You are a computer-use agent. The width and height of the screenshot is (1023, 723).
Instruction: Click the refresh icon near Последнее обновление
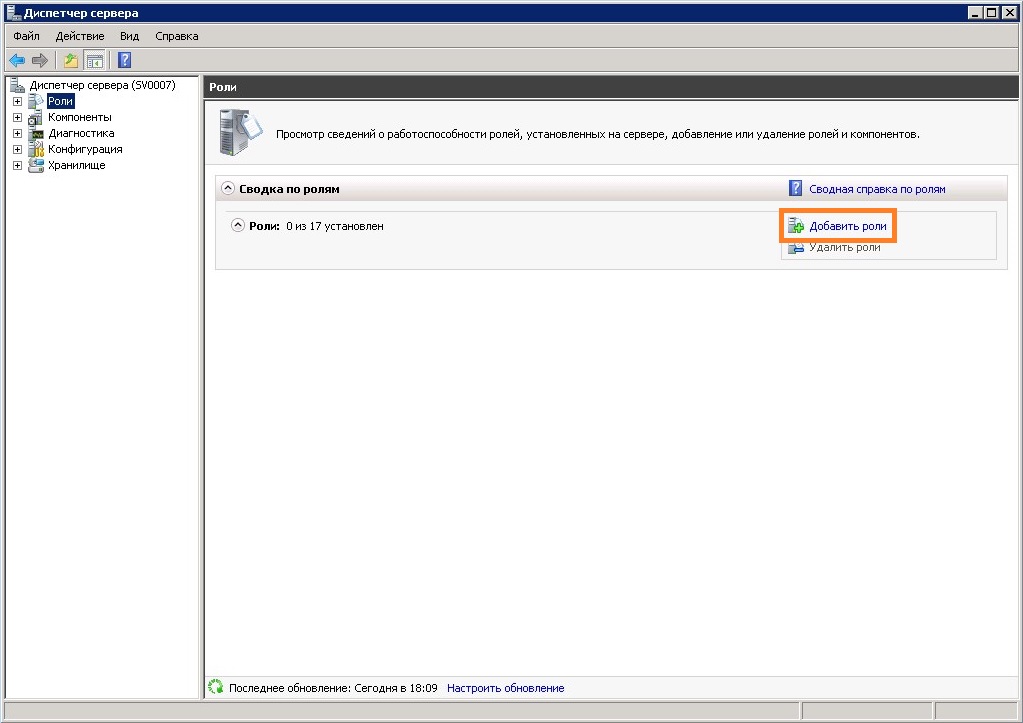pos(215,688)
